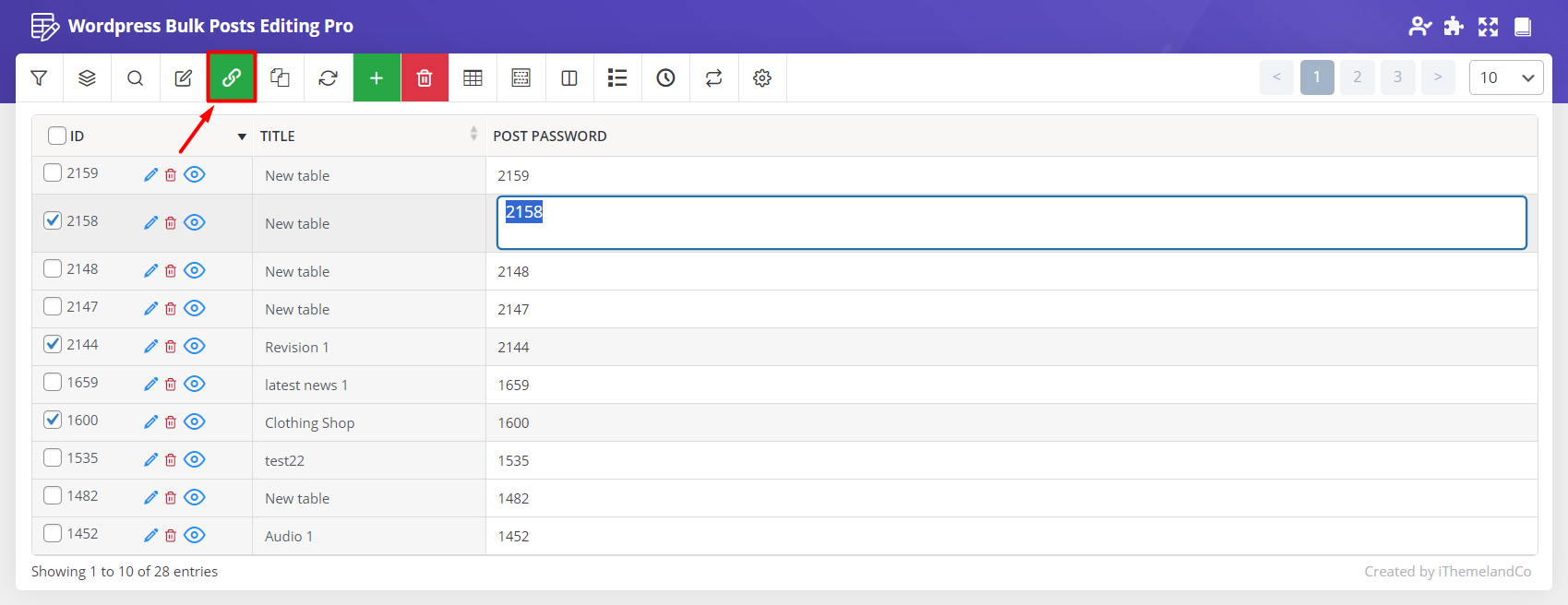Open history with clock icon
Screen dimensions: 1568x605
pyautogui.click(x=665, y=78)
